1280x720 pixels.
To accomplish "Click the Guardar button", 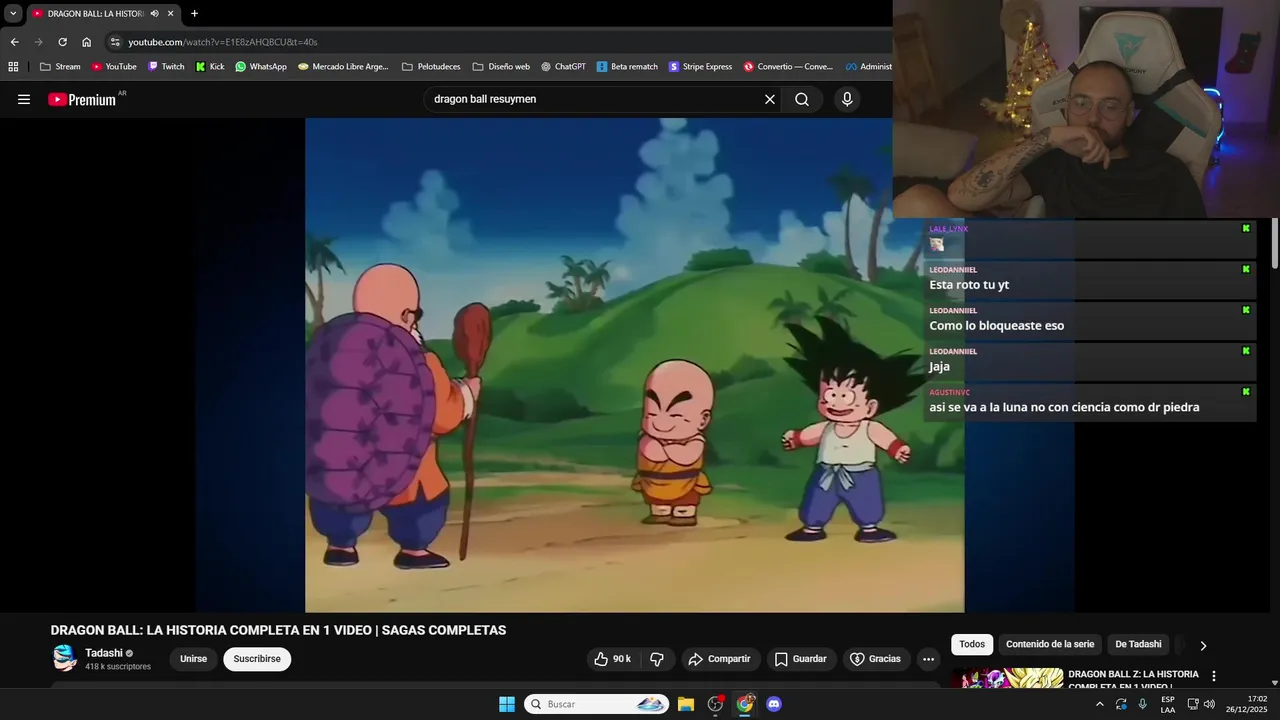I will tap(802, 659).
